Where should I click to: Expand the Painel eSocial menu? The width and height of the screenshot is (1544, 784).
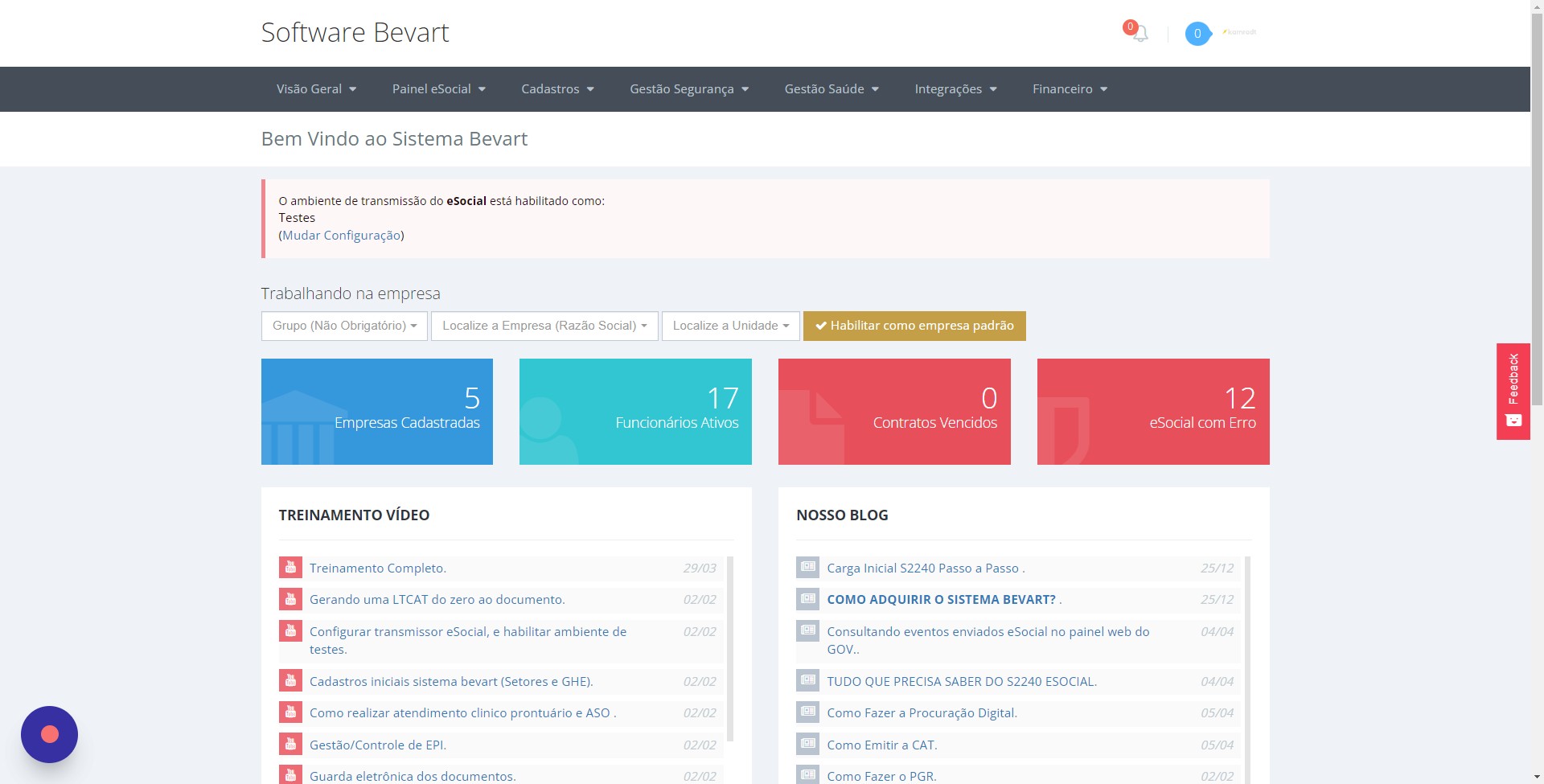[x=438, y=89]
